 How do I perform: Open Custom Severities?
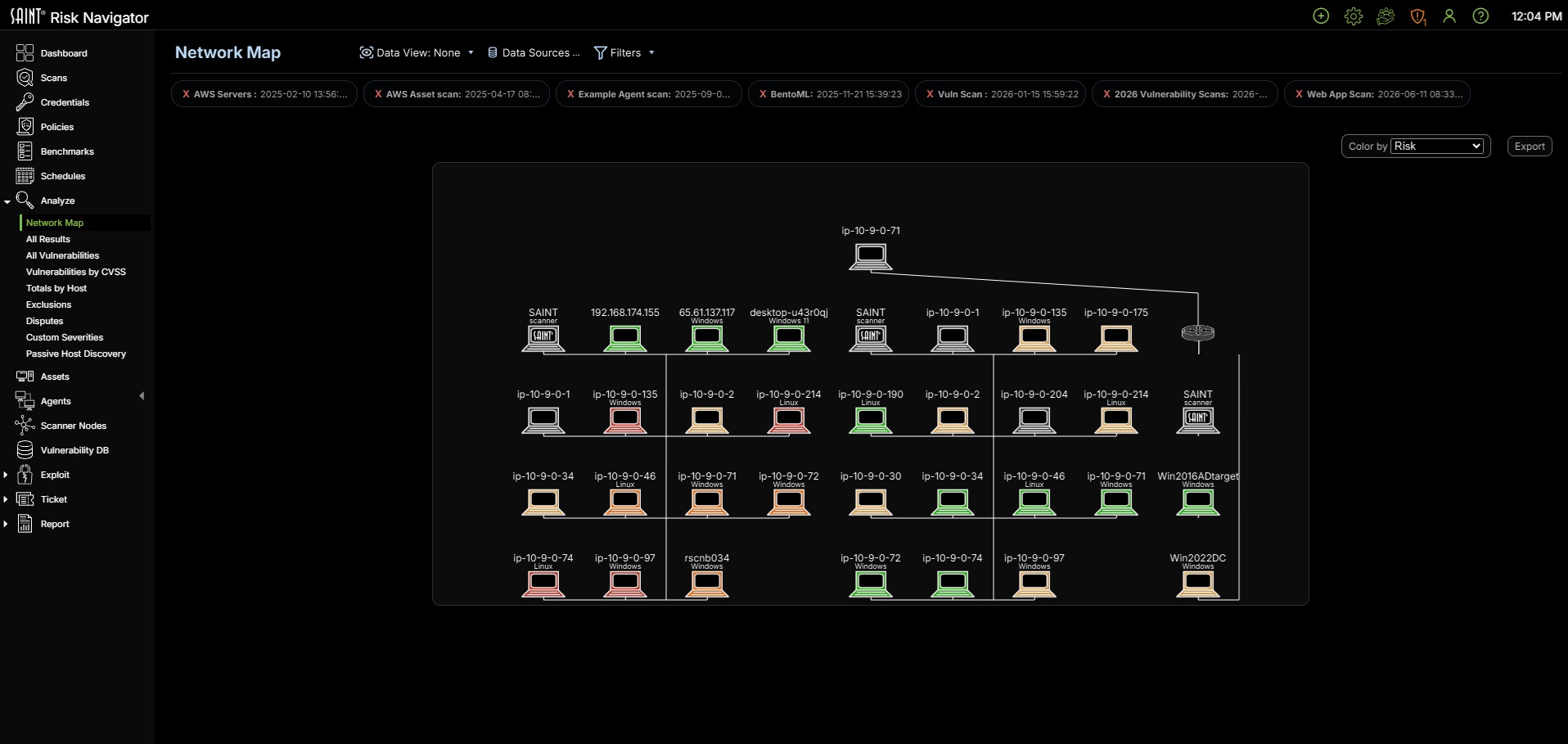click(x=65, y=337)
